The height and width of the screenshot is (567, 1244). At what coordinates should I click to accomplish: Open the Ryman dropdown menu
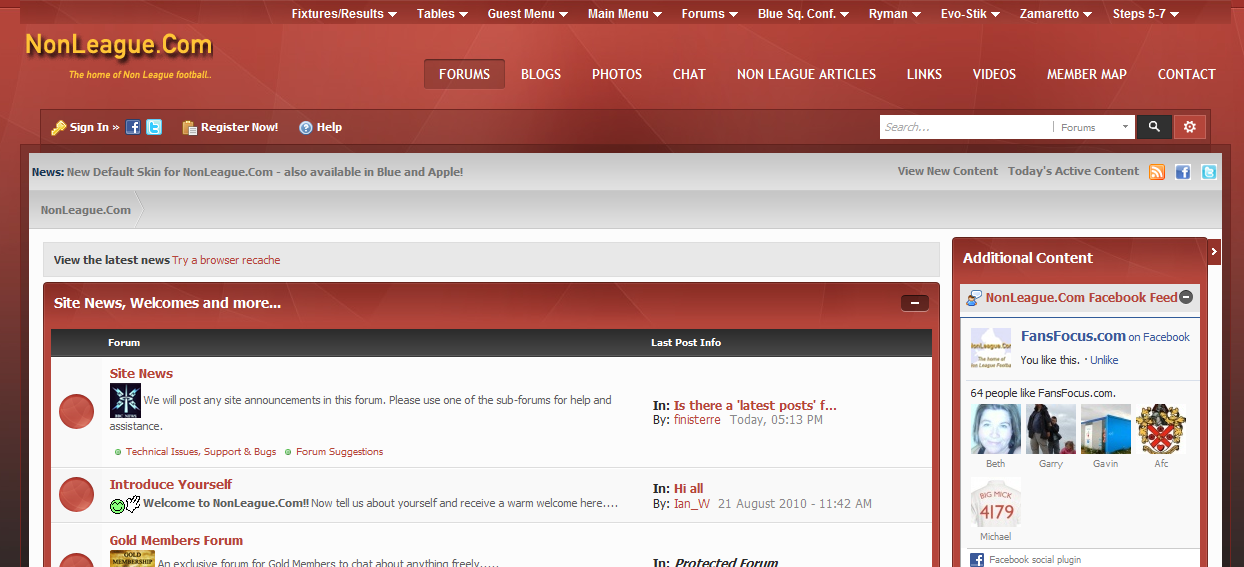point(895,14)
